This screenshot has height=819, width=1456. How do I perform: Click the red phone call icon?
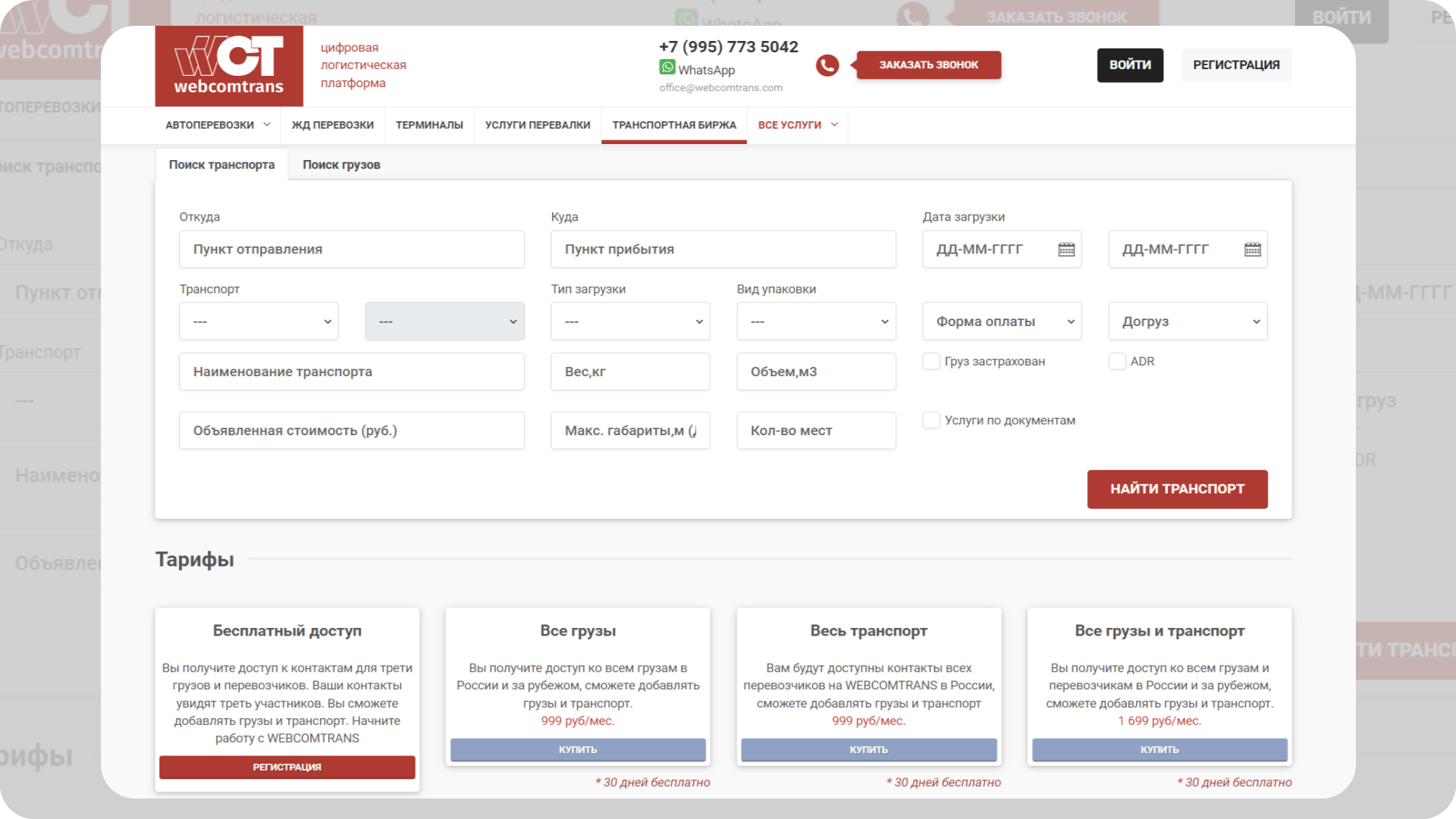827,65
